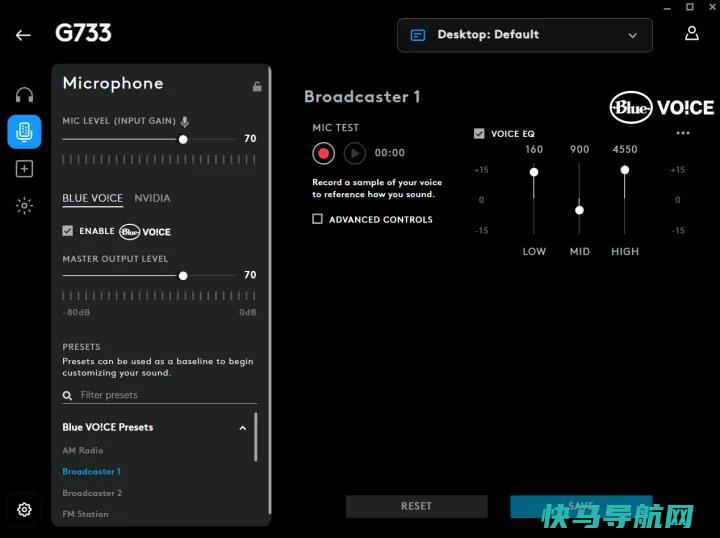The height and width of the screenshot is (538, 720).
Task: Click the 160 frequency value above LOW
Action: coord(534,149)
